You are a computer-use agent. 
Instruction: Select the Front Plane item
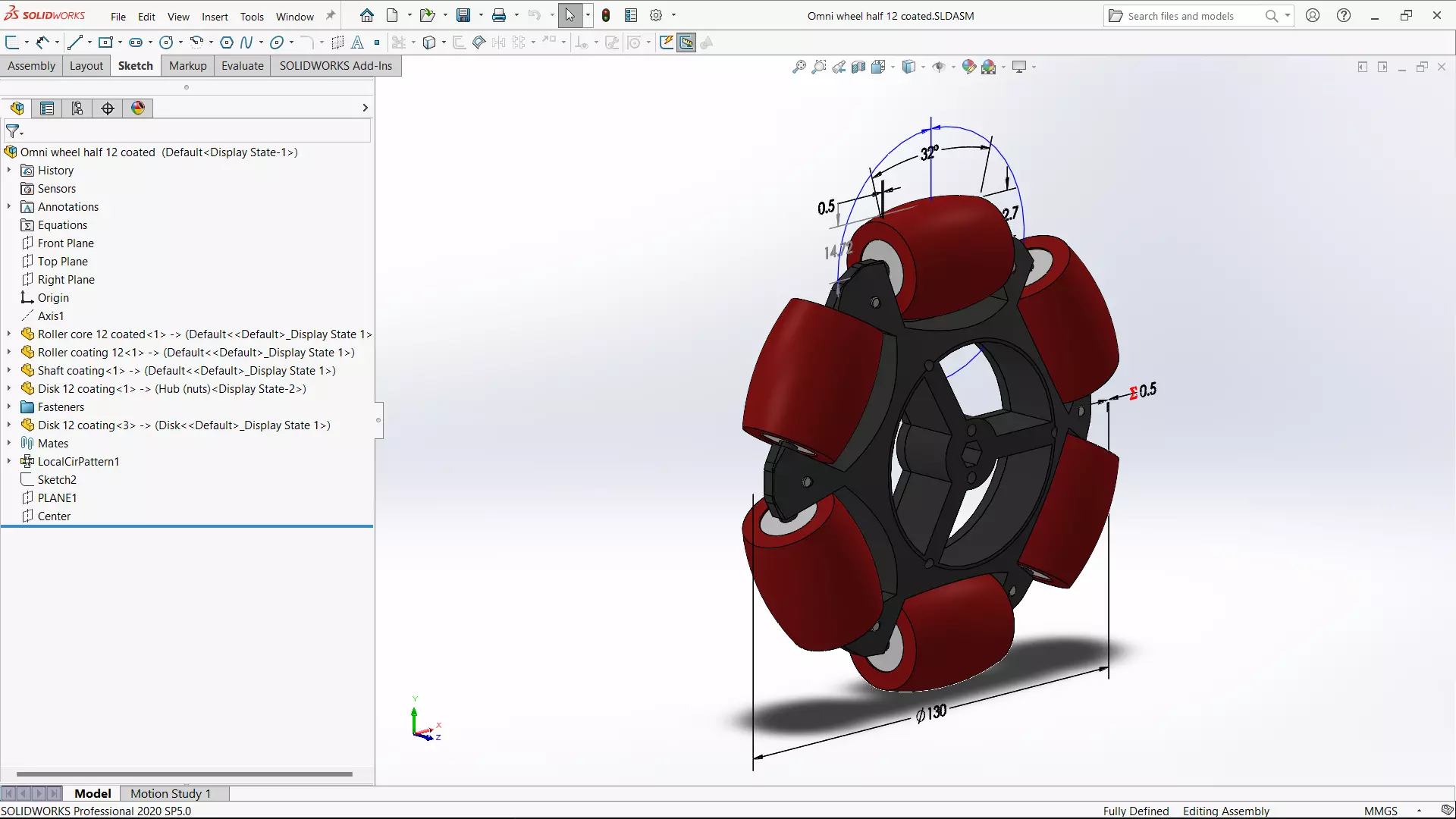(x=66, y=243)
